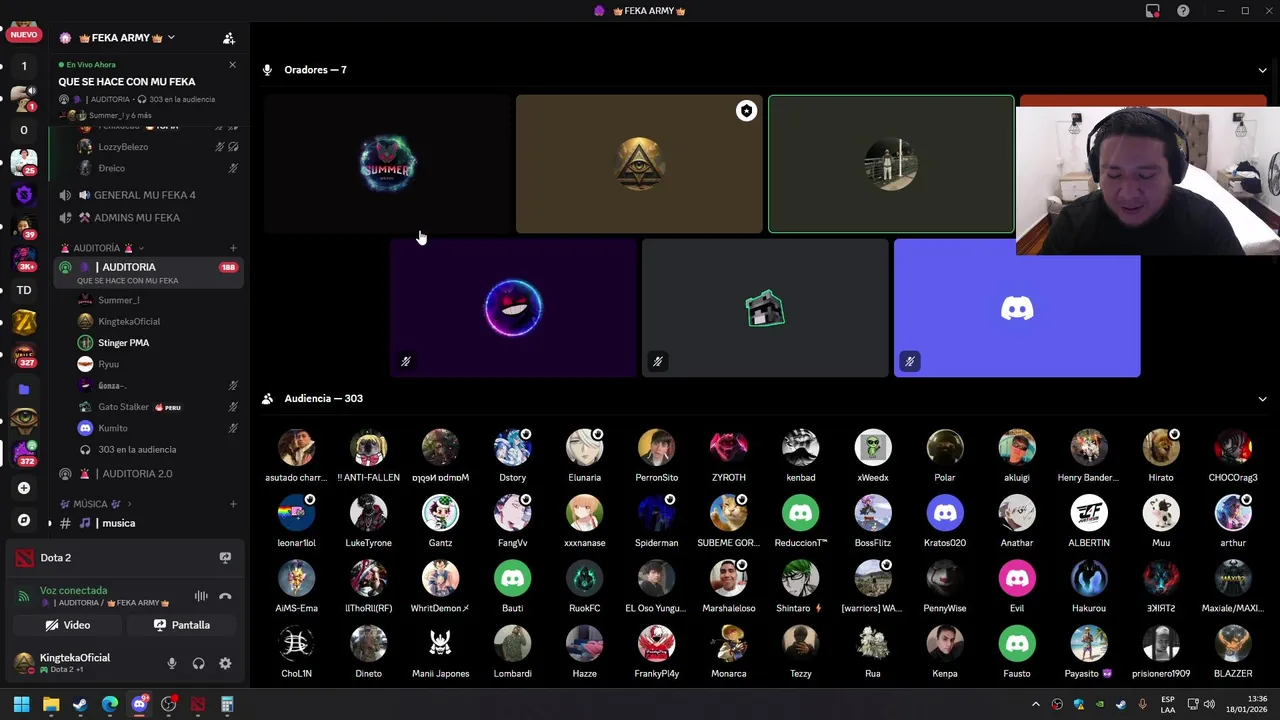Select the blue Discord logo speaker tile
The image size is (1280, 720).
1017,308
